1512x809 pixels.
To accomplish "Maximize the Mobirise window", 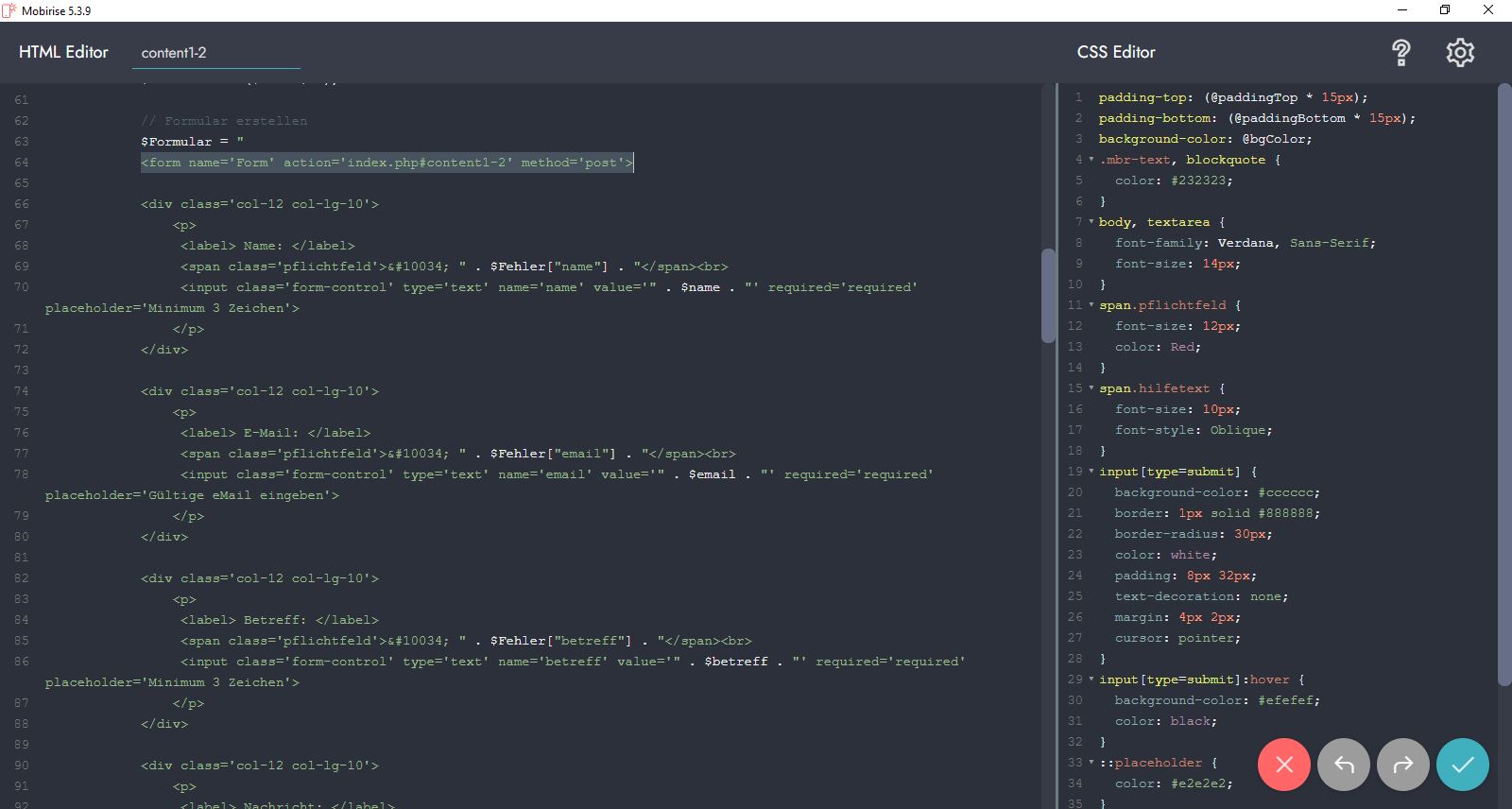I will pos(1444,10).
